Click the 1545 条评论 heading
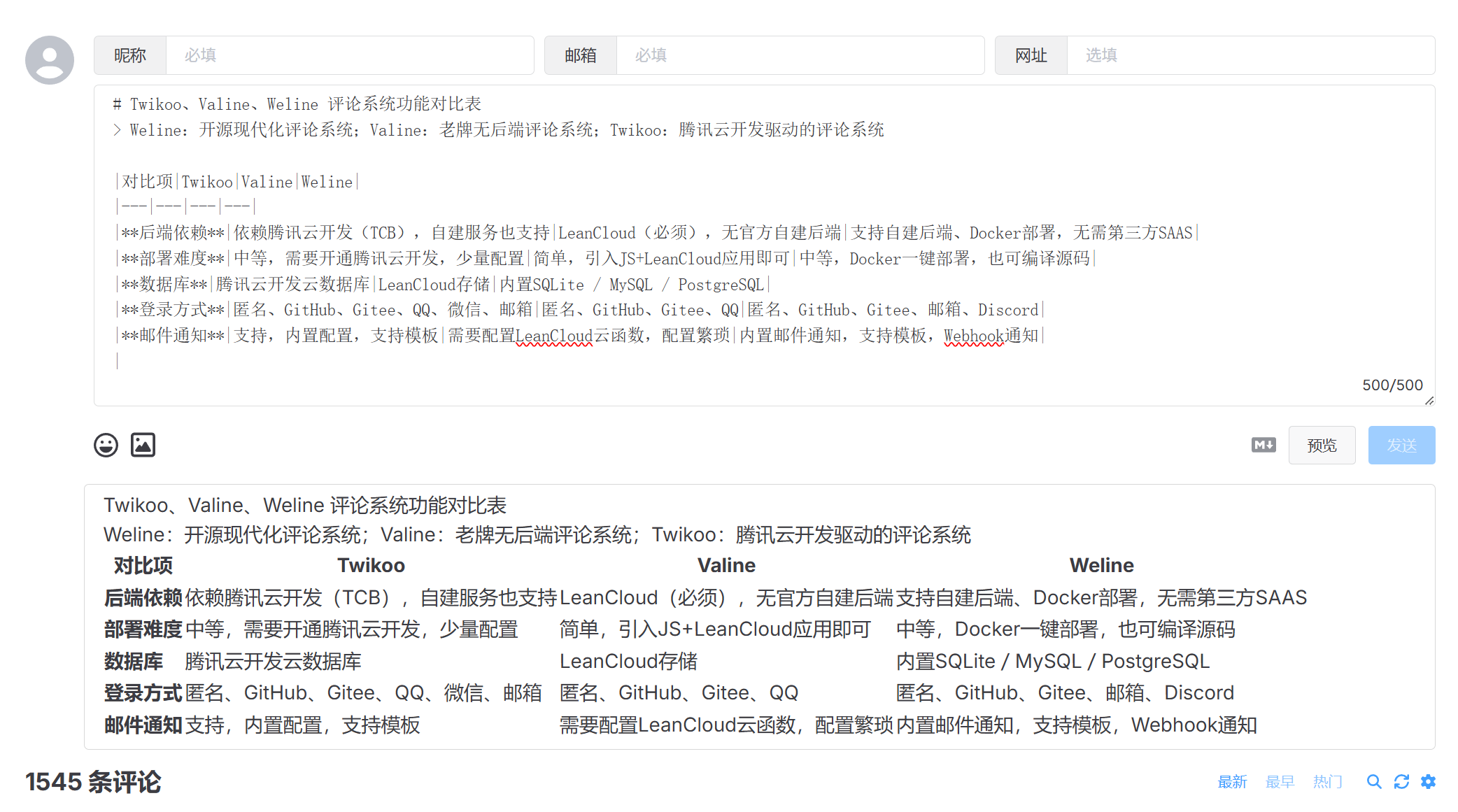The width and height of the screenshot is (1458, 812). click(x=93, y=782)
